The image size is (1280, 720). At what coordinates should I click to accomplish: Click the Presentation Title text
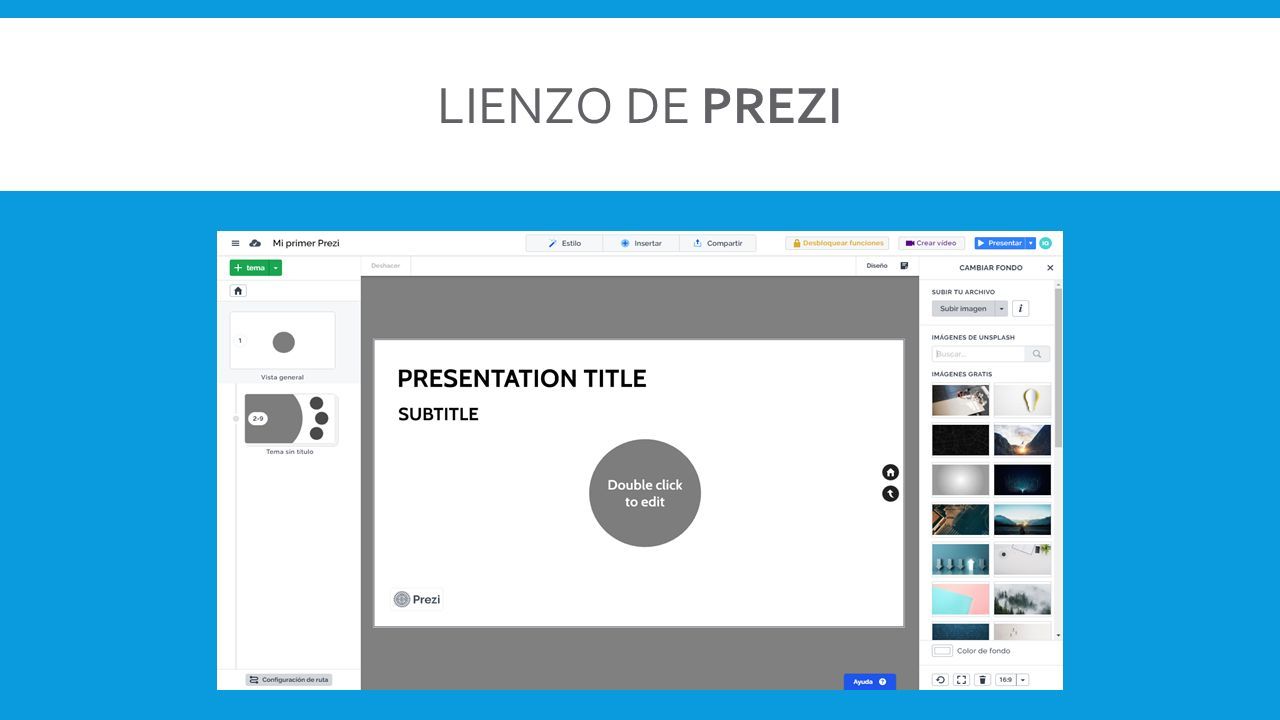click(522, 379)
